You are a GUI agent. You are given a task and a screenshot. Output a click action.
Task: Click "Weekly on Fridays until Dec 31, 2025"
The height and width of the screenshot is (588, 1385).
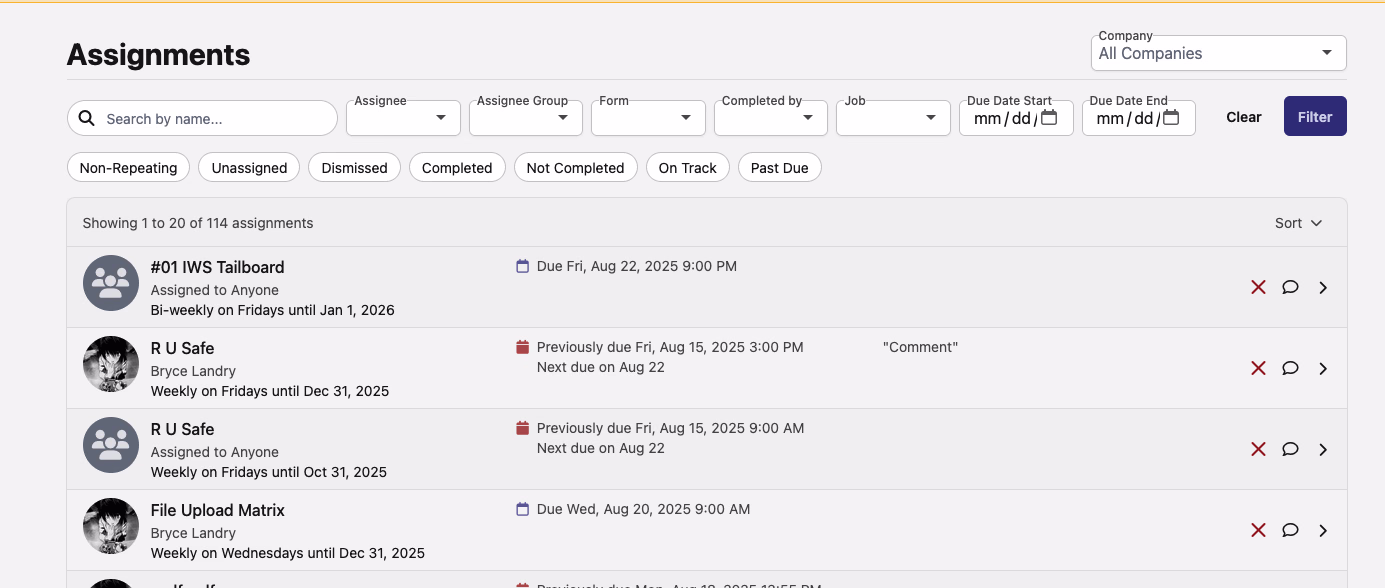click(x=270, y=391)
